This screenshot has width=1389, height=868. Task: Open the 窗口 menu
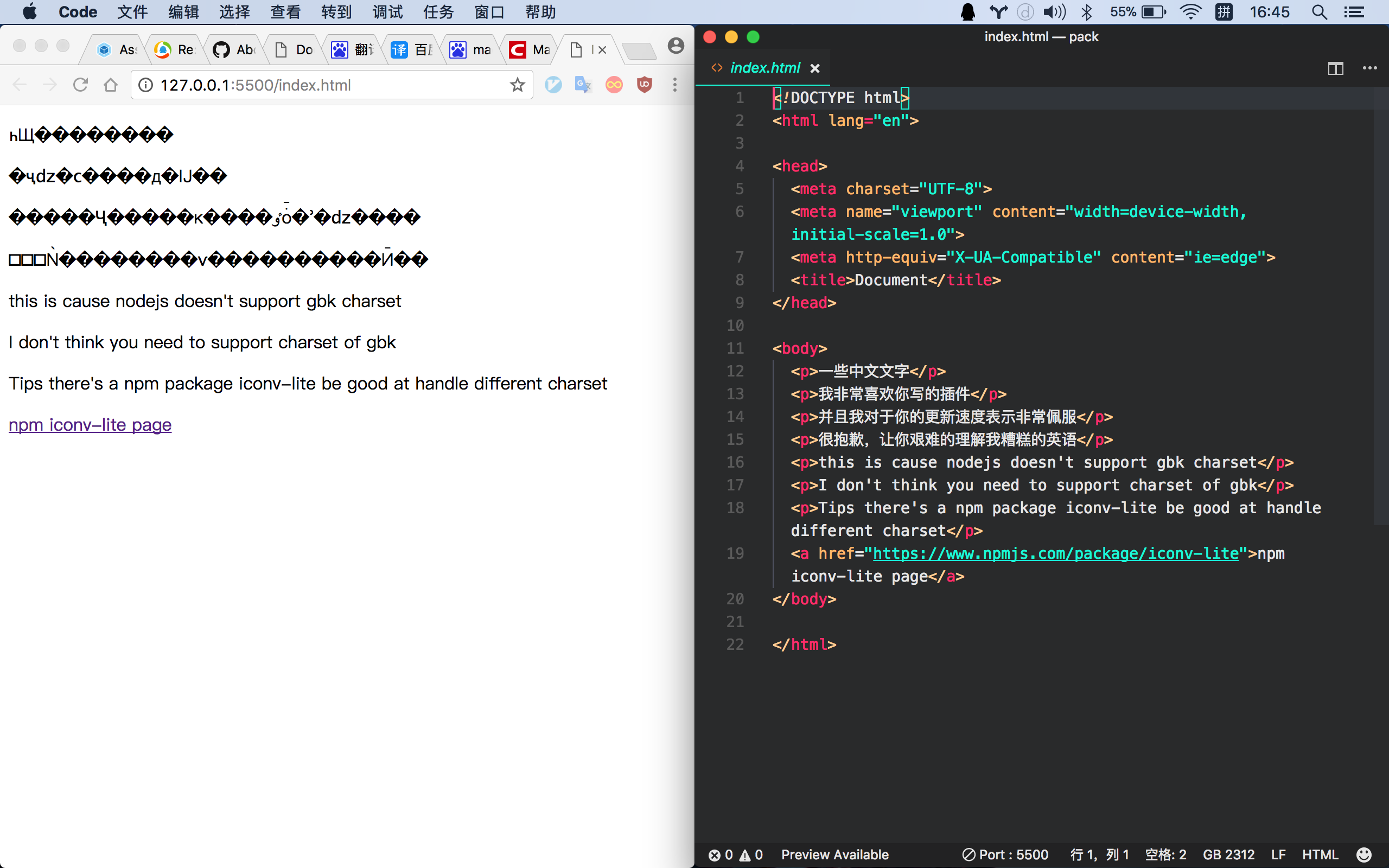click(x=490, y=11)
